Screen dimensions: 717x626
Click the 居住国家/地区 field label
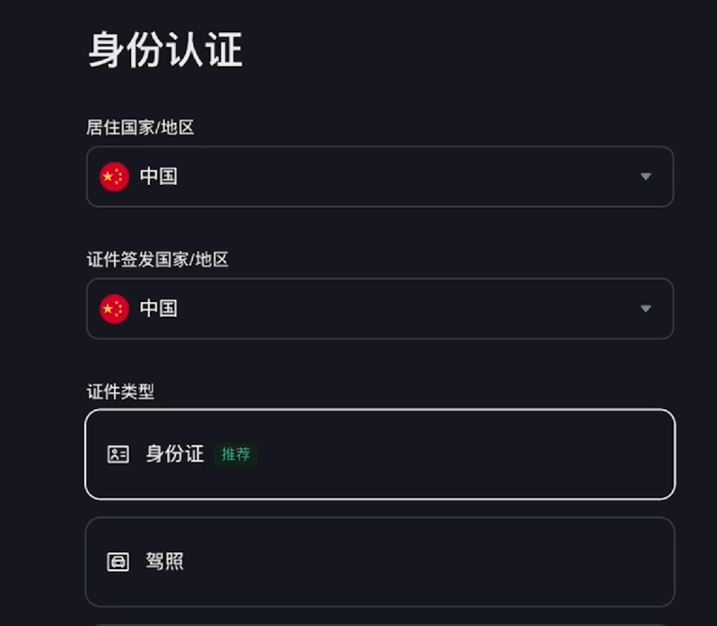140,127
